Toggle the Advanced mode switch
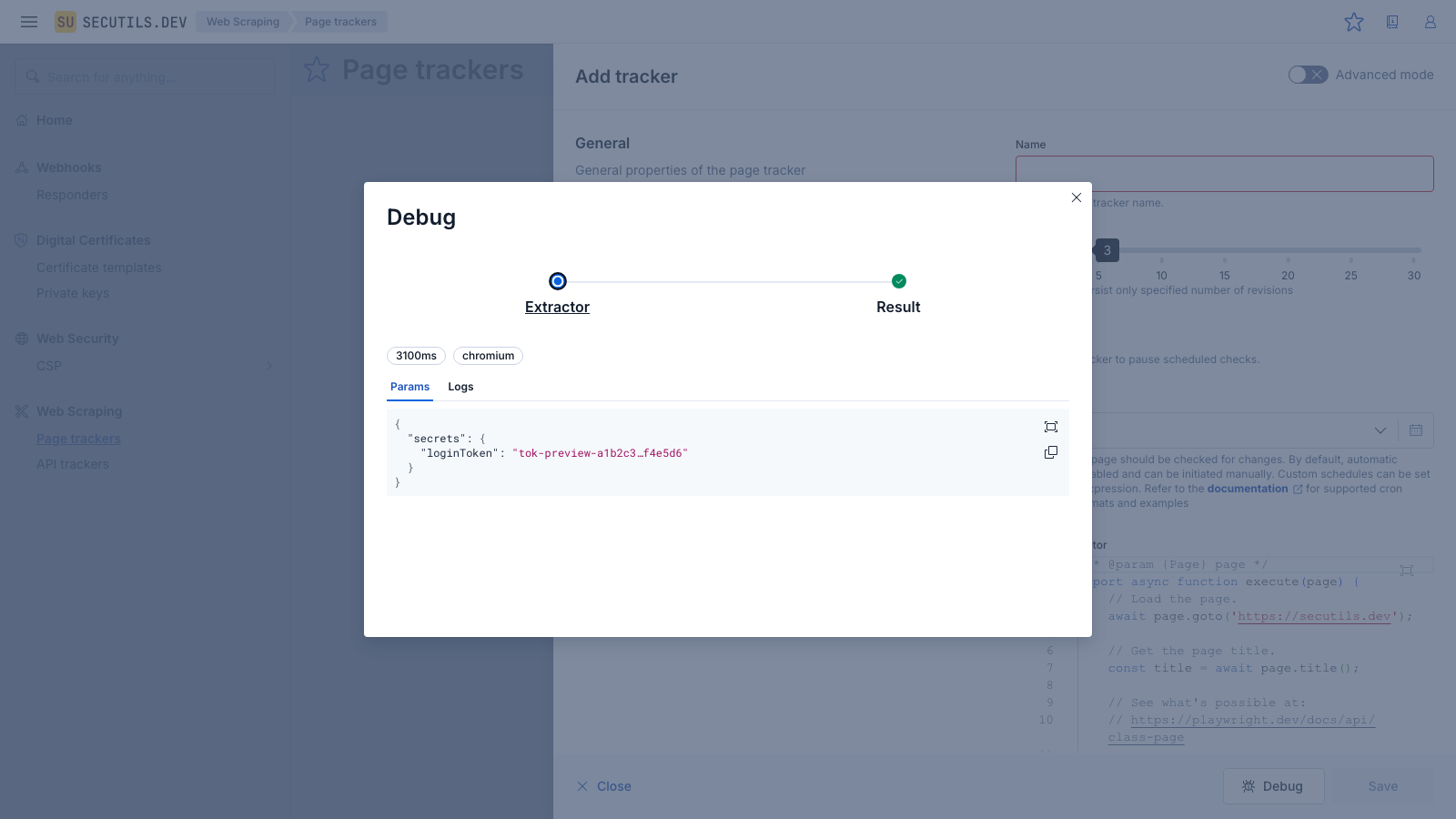Viewport: 1456px width, 819px height. point(1308,75)
